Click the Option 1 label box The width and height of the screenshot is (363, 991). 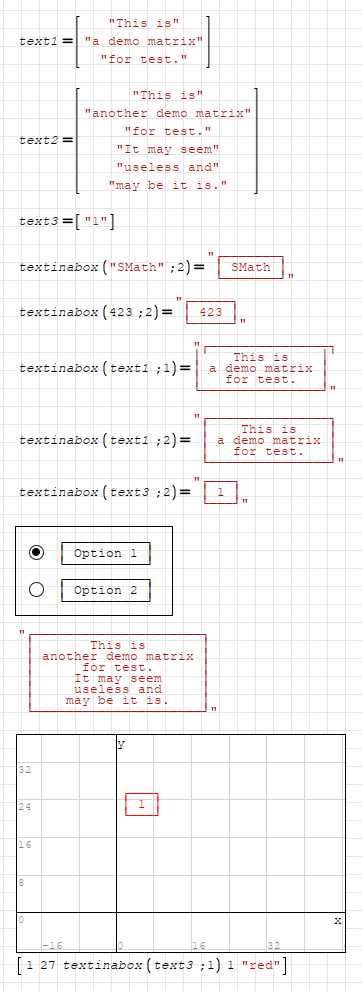[x=106, y=553]
